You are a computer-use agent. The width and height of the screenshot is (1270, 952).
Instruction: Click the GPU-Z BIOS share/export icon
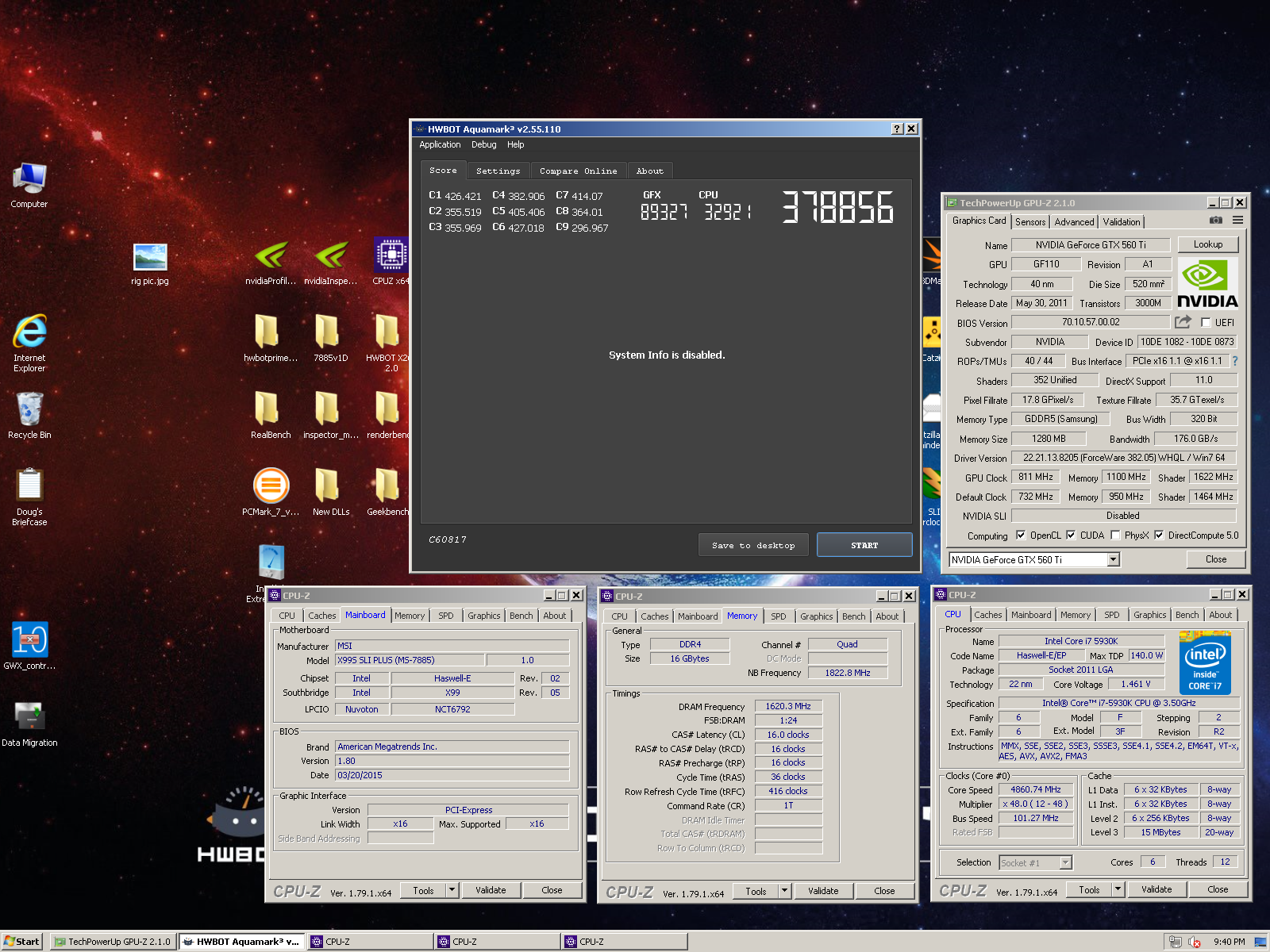(x=1183, y=322)
